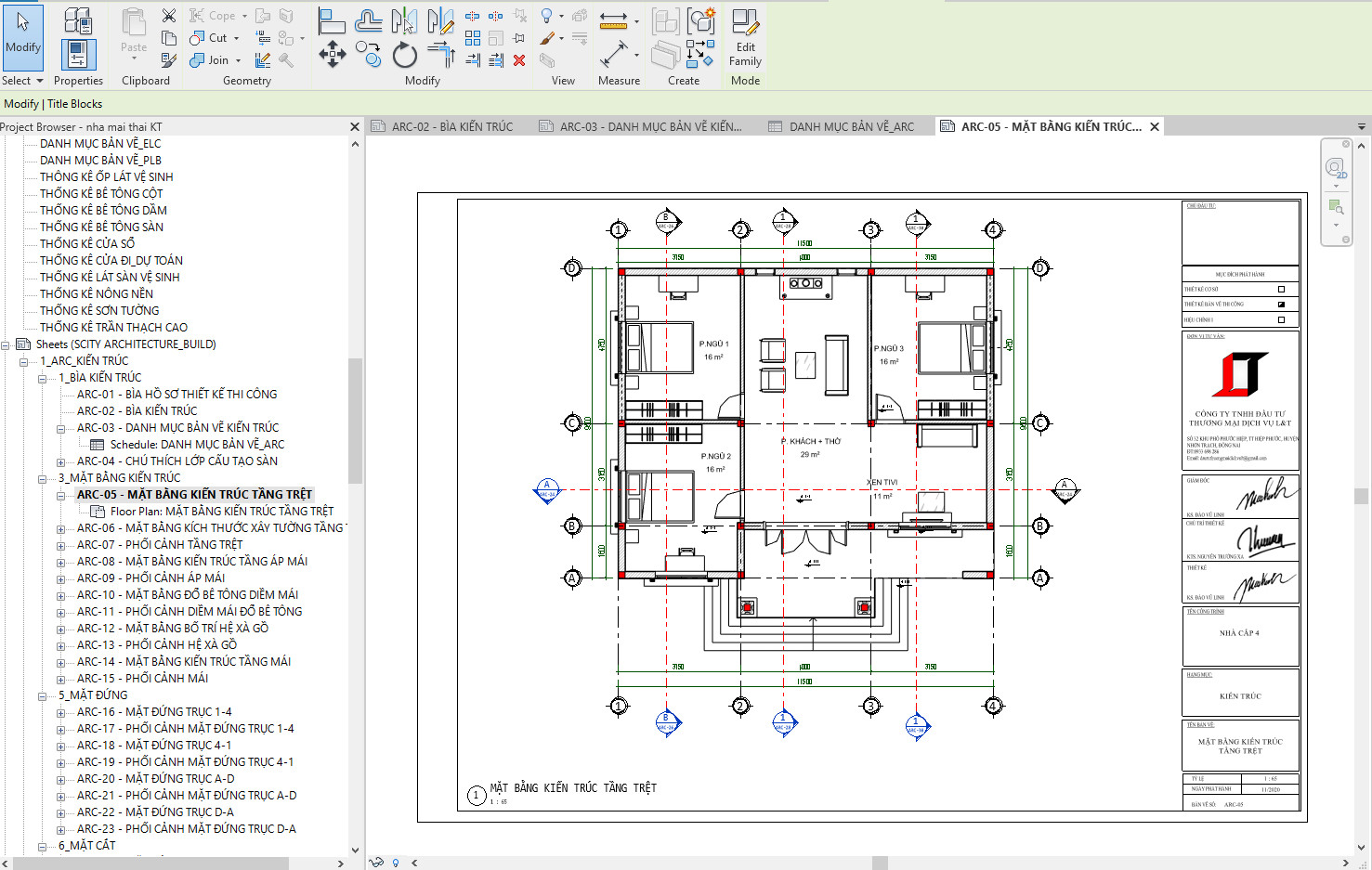This screenshot has width=1372, height=870.
Task: Select the Aligned Dimension tool
Action: coord(613,55)
